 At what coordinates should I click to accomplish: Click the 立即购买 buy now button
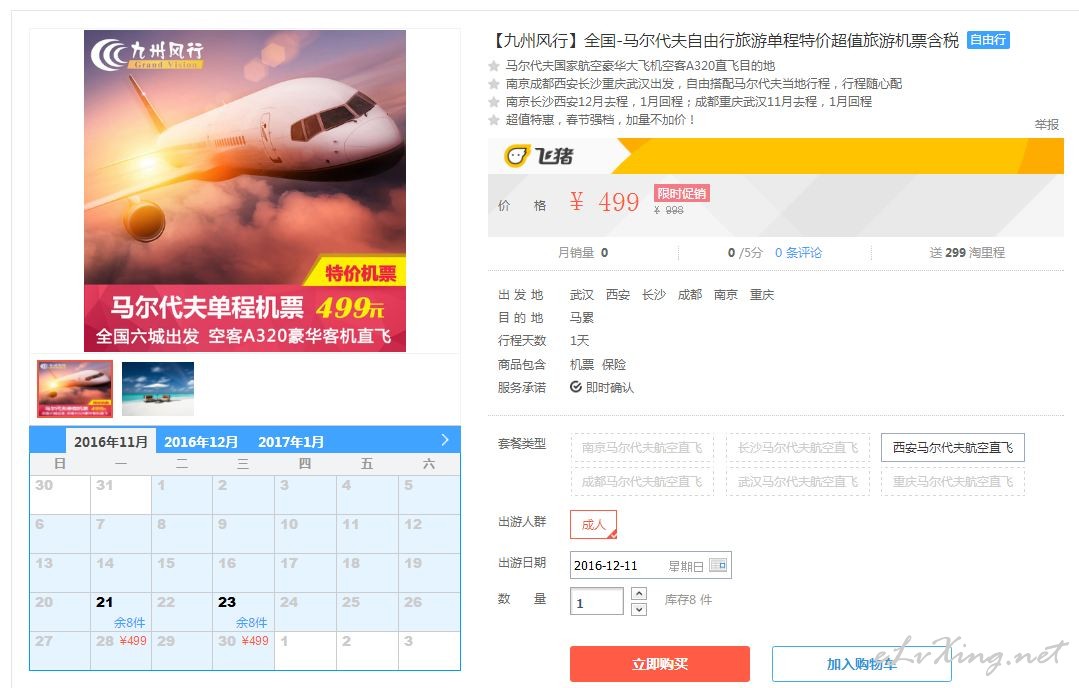659,664
